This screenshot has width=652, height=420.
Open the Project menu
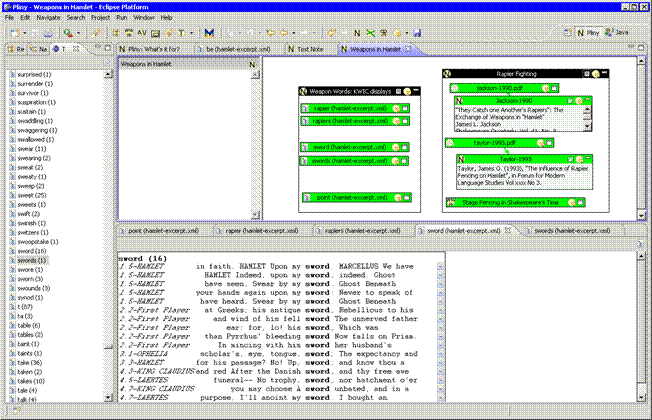coord(101,18)
